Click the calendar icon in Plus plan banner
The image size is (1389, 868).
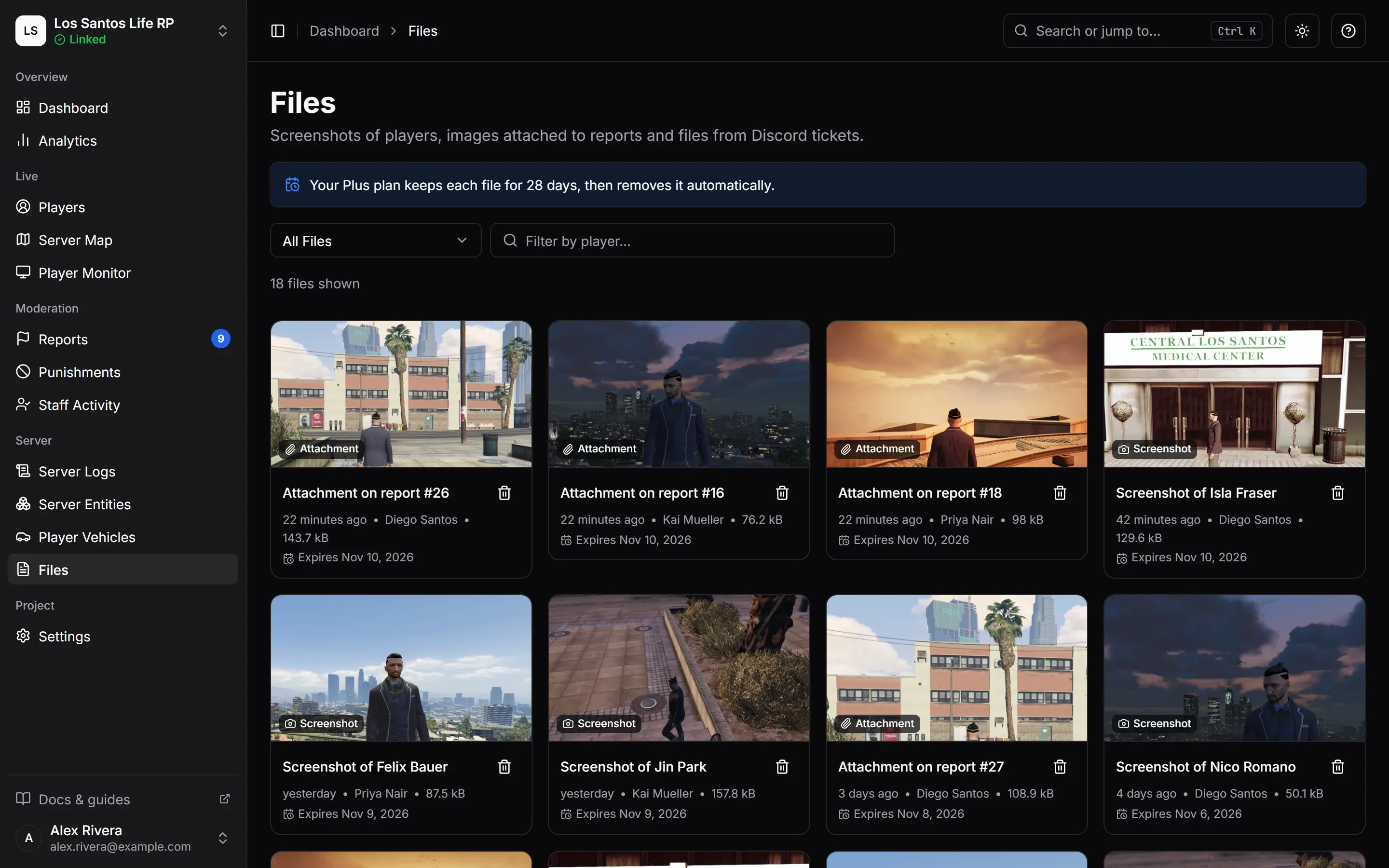(x=293, y=185)
